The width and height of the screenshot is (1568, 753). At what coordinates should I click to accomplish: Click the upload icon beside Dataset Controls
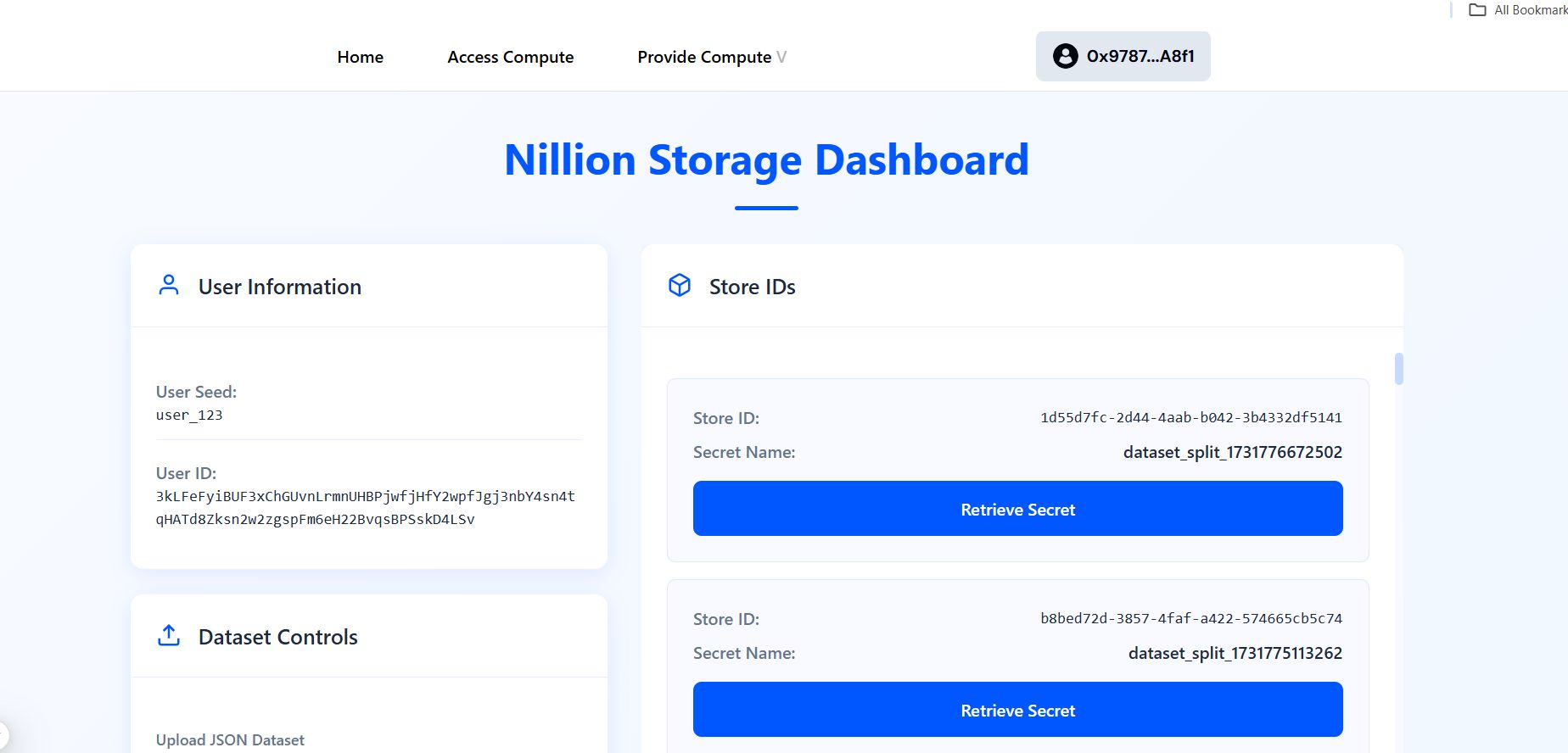pos(169,636)
